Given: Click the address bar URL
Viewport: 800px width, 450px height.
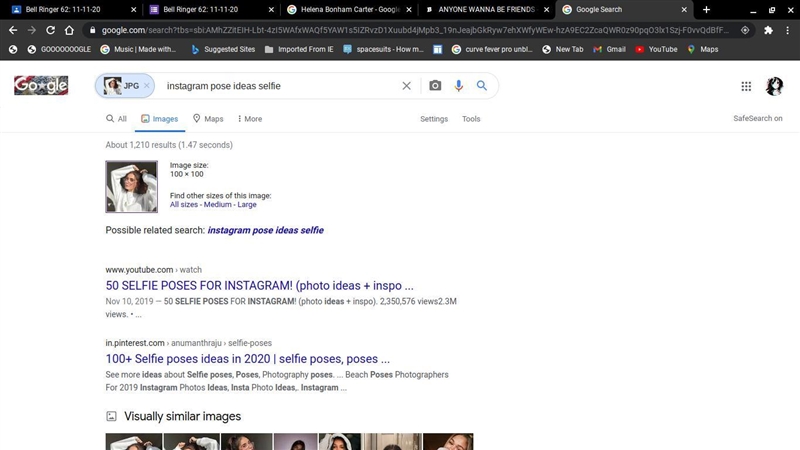Looking at the screenshot, I should point(414,30).
